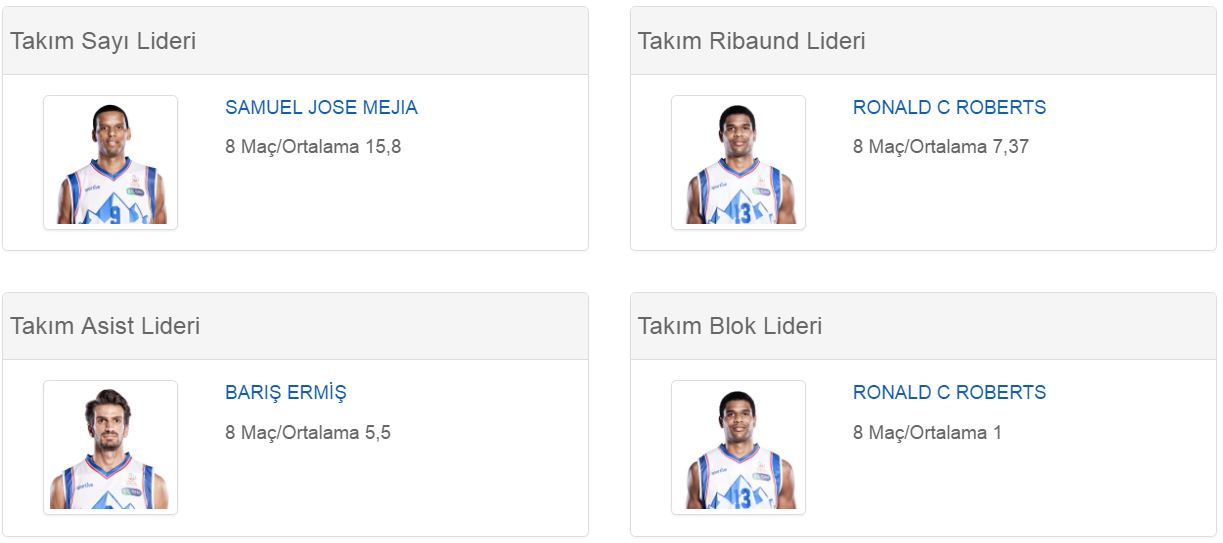Click Ronald Roberts' photo in rebound leader panel
The height and width of the screenshot is (543, 1223).
738,163
